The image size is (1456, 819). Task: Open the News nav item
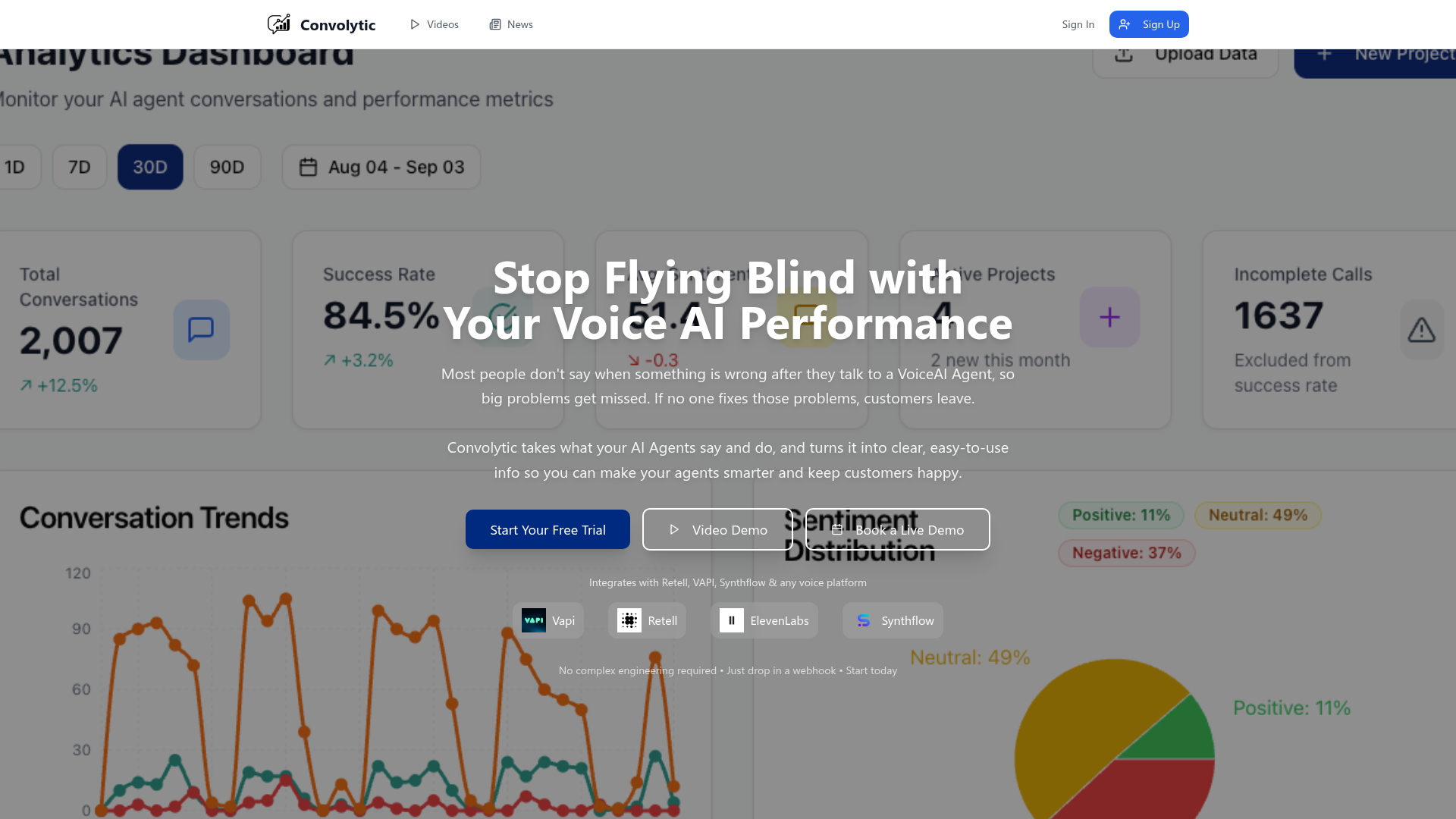coord(511,24)
